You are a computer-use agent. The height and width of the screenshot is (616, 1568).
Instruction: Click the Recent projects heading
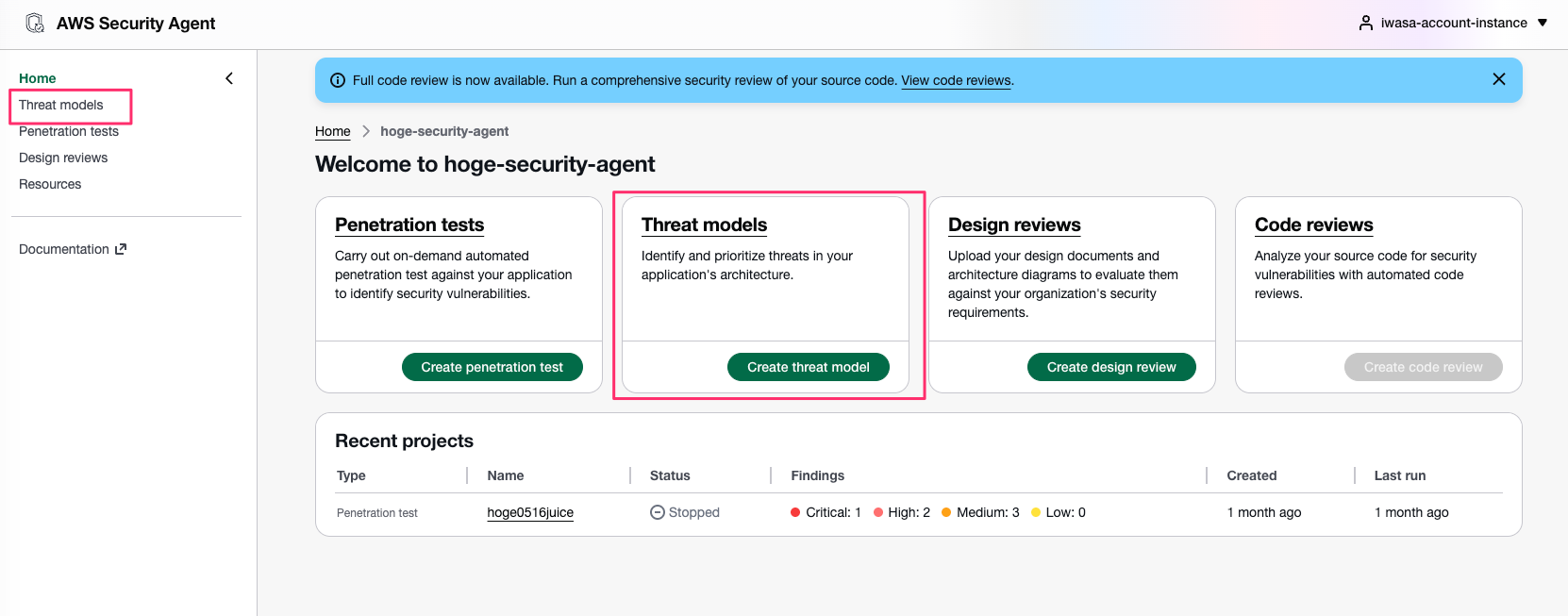click(x=404, y=441)
